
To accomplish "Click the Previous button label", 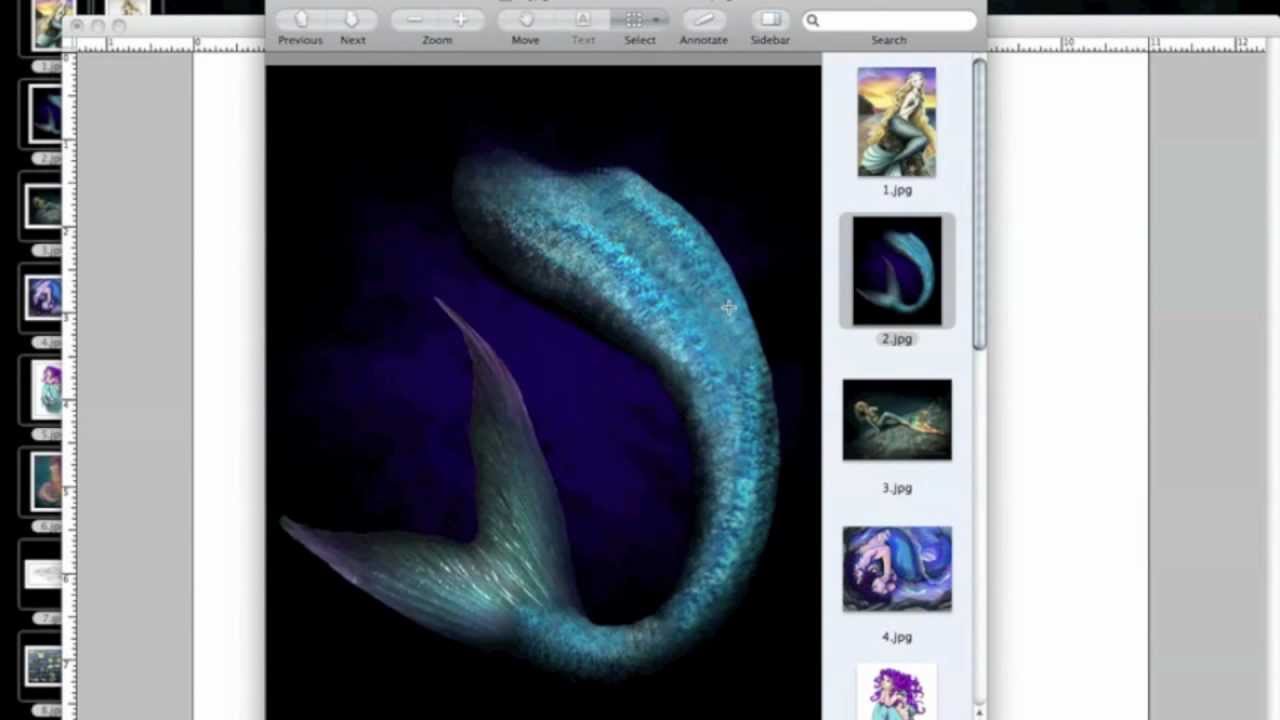I will pyautogui.click(x=300, y=40).
